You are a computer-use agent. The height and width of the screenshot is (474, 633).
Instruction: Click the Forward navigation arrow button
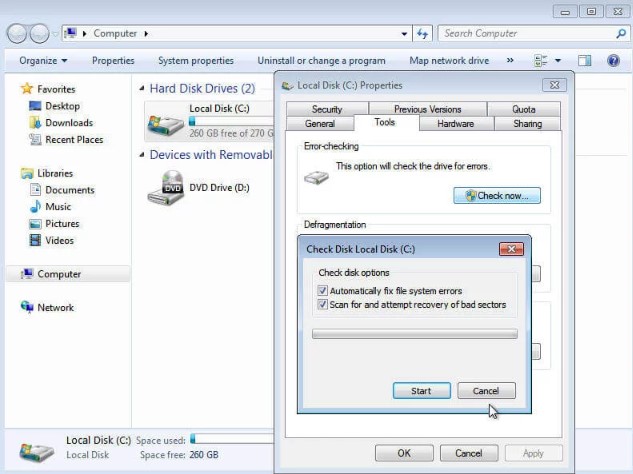point(40,34)
